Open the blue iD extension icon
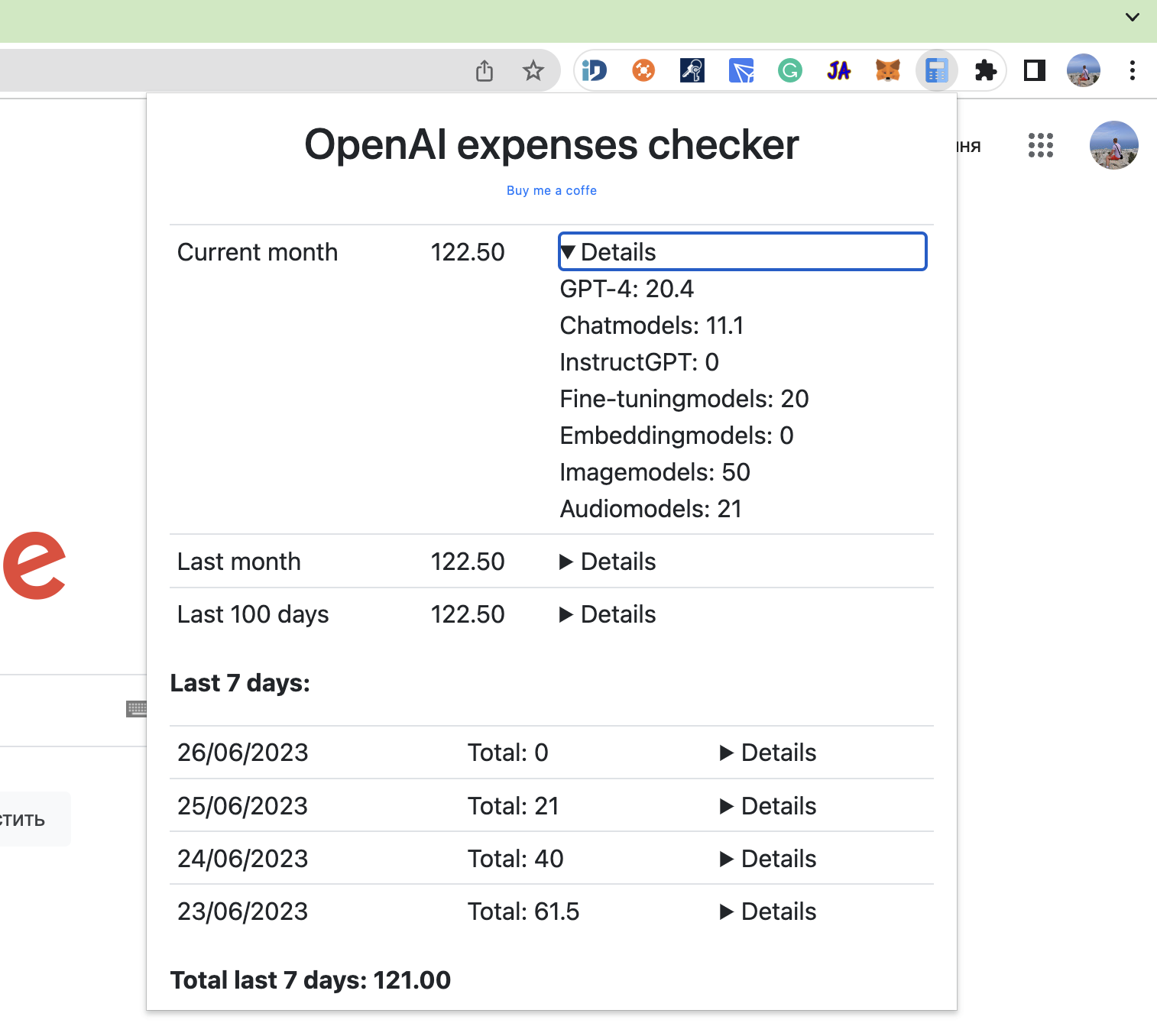Screen dimensions: 1157x1036 point(594,71)
